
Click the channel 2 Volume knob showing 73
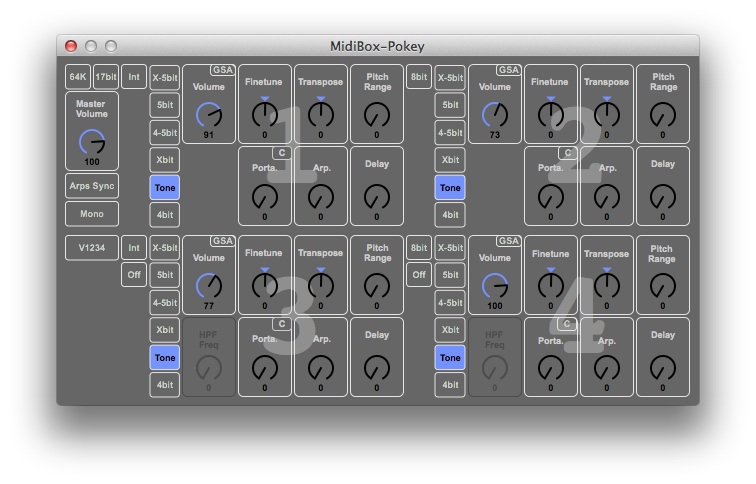click(495, 115)
